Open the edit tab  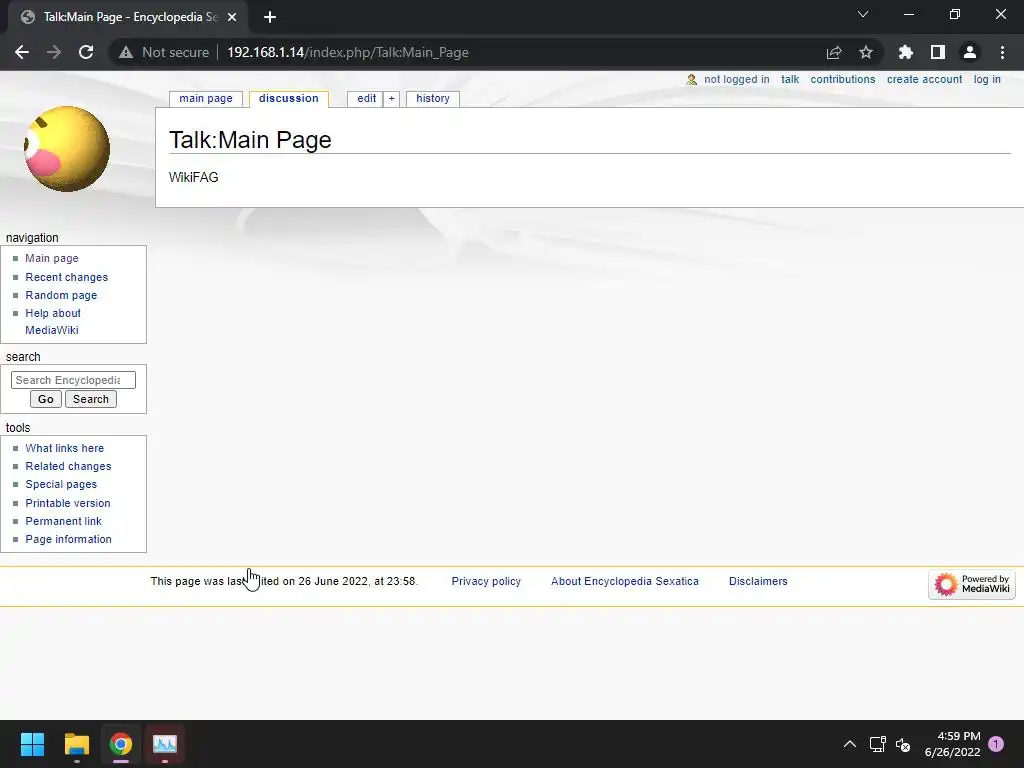(x=366, y=99)
